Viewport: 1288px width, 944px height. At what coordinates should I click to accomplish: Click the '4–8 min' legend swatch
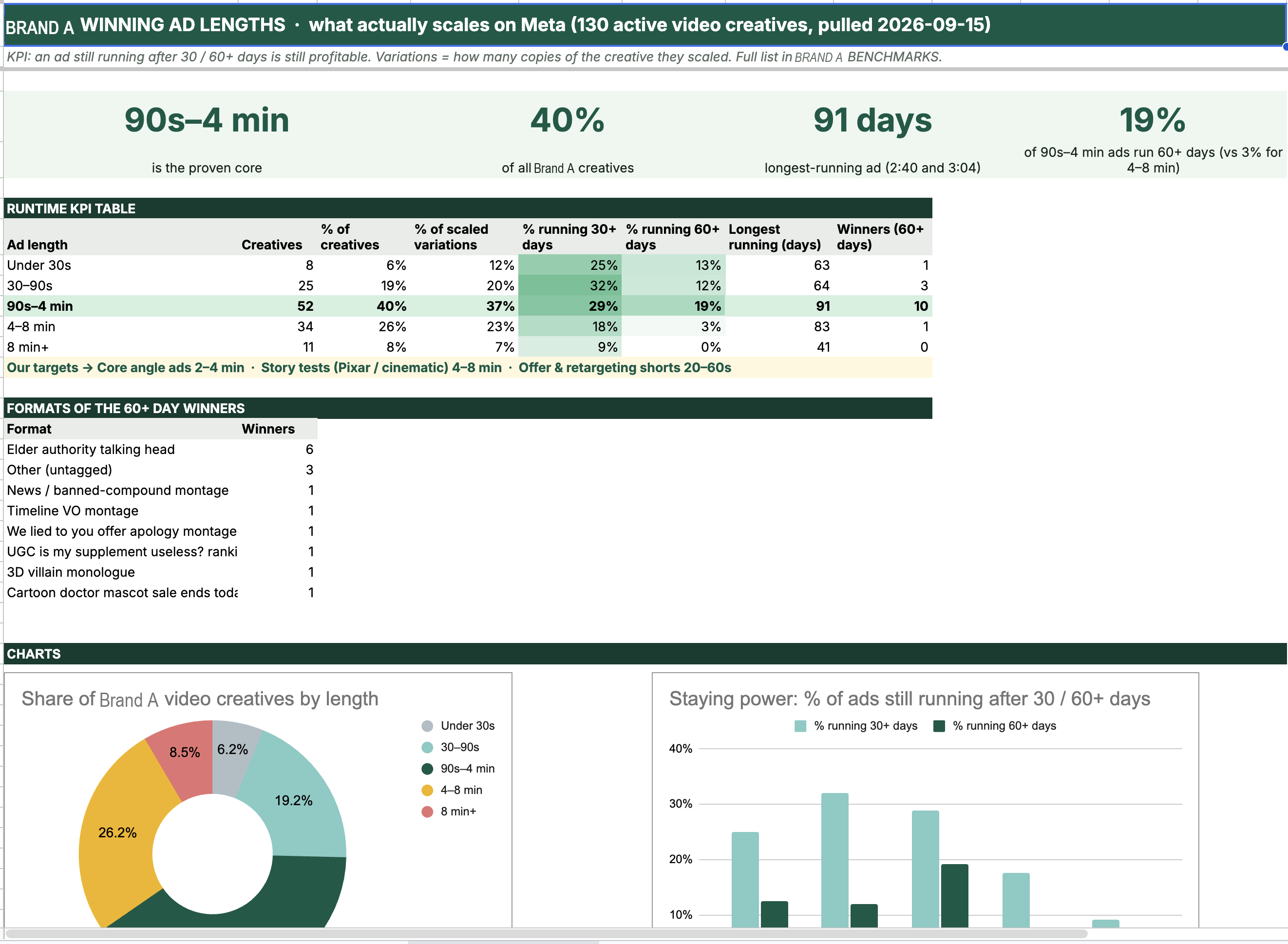click(427, 790)
